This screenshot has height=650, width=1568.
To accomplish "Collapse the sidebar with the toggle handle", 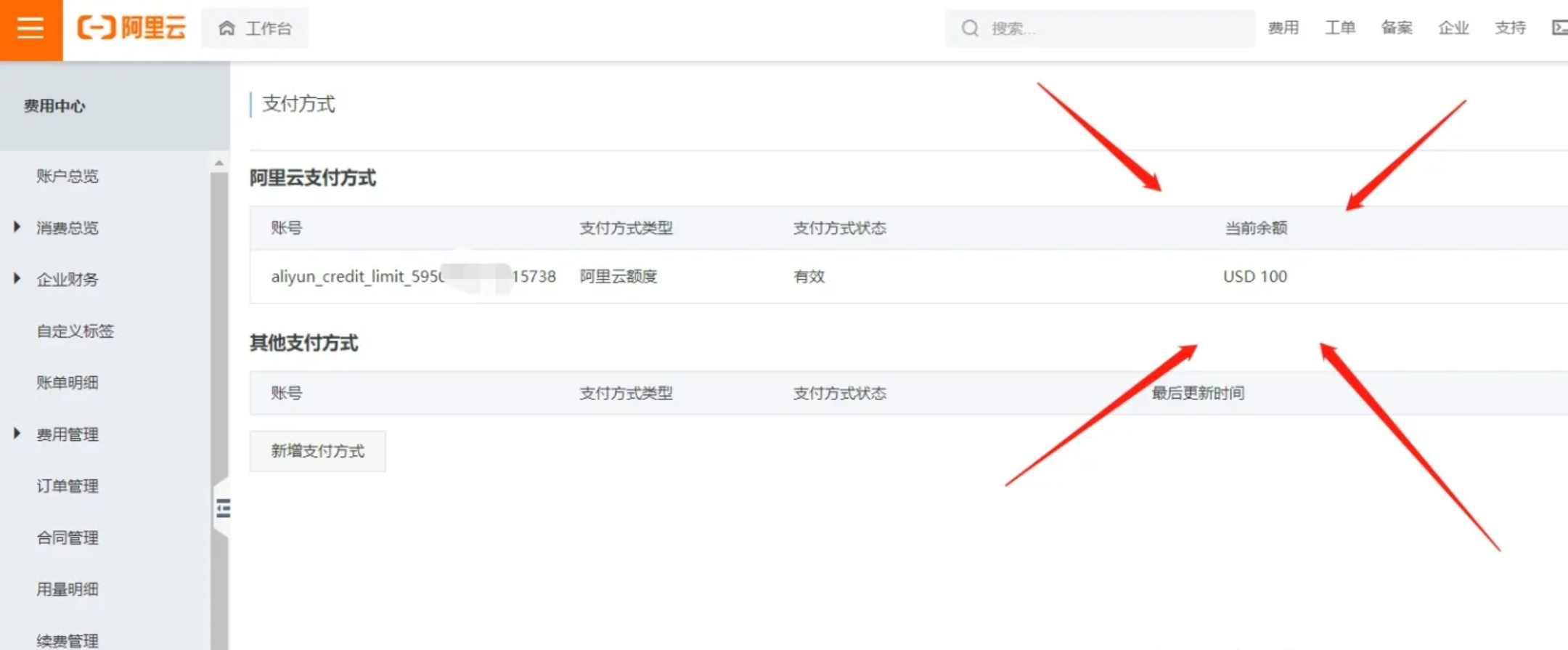I will point(223,508).
